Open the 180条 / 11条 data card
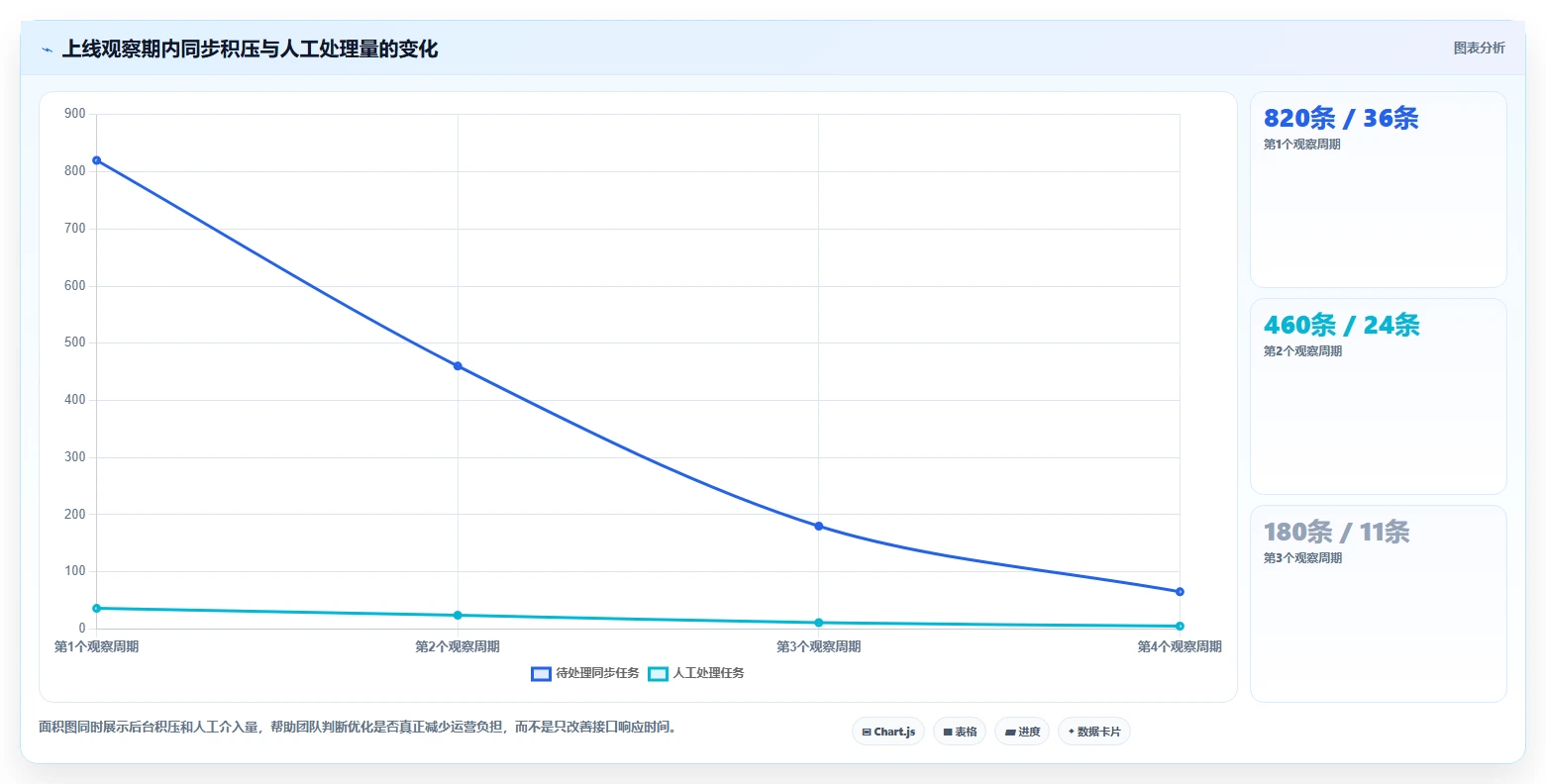This screenshot has height=784, width=1546. coord(1378,604)
